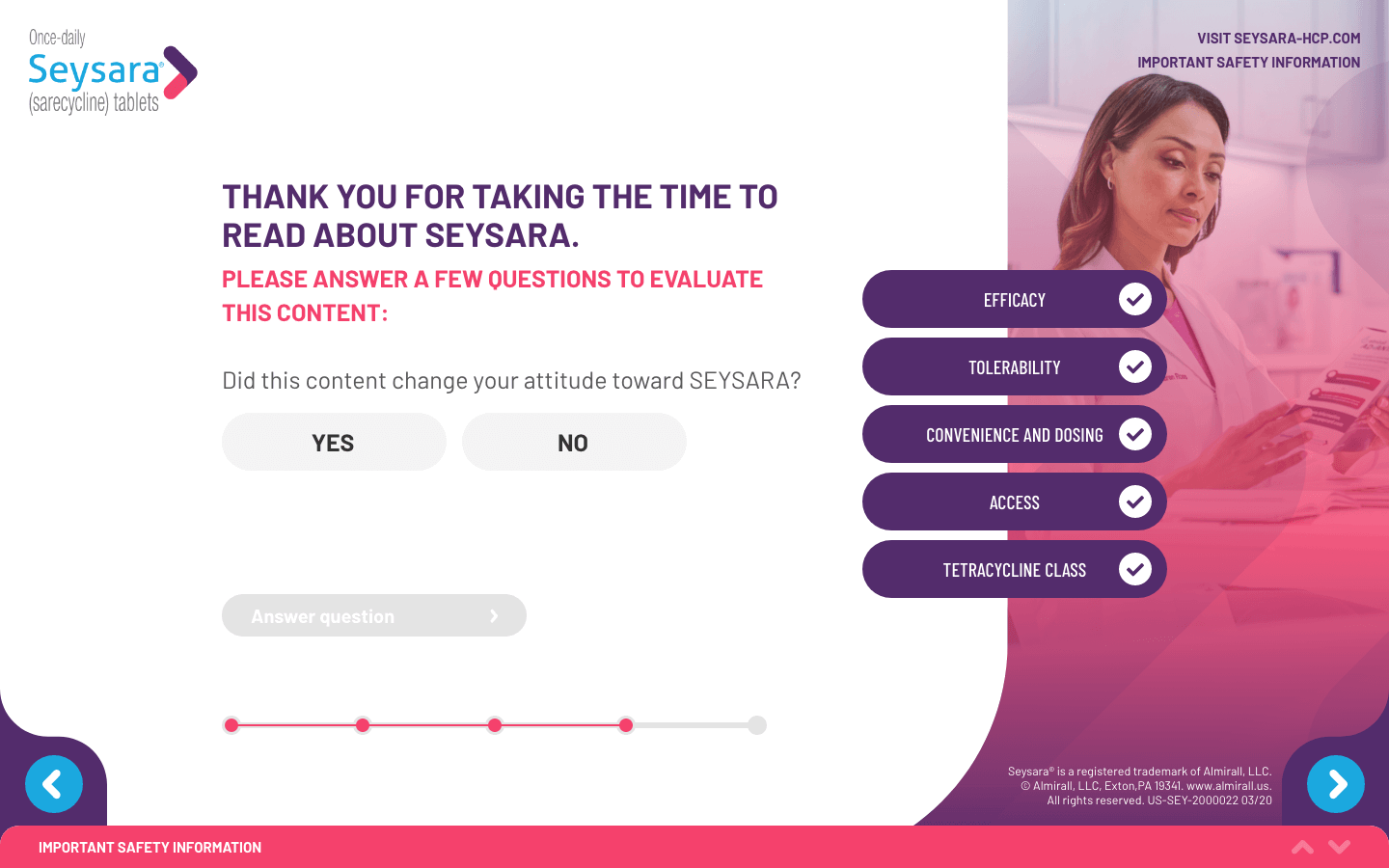1389x868 pixels.
Task: Click the Tolerability checkmark icon
Action: point(1135,366)
